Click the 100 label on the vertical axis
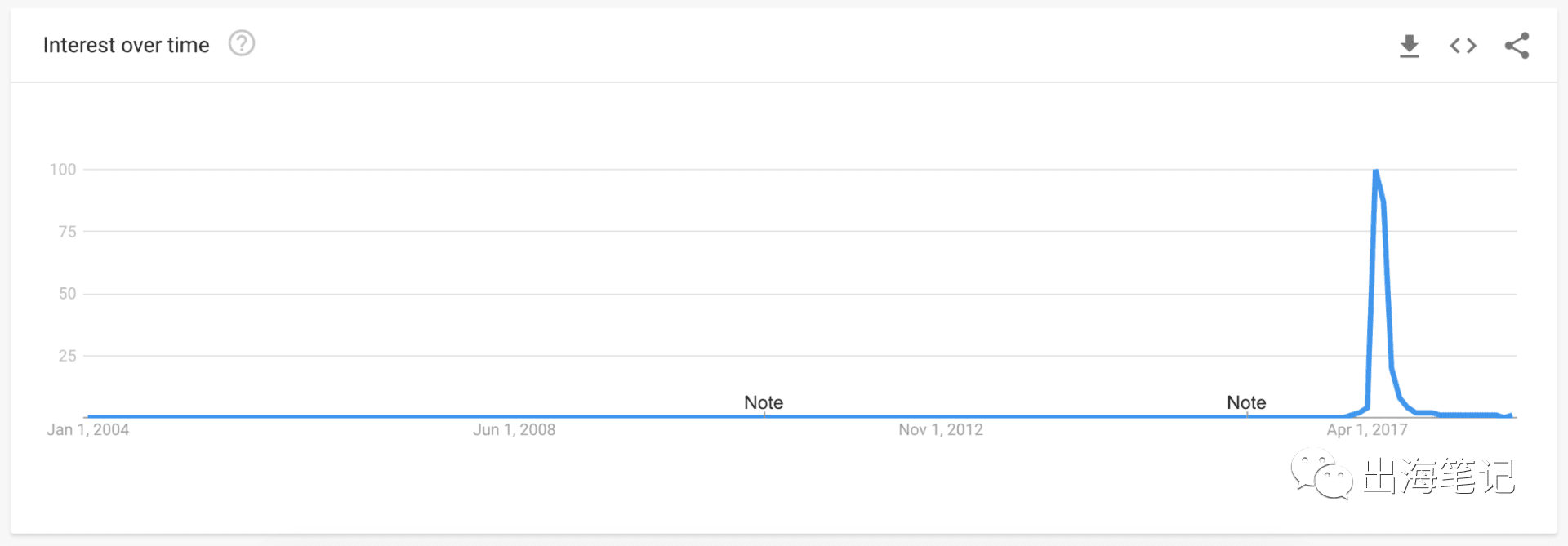1568x546 pixels. pyautogui.click(x=63, y=170)
